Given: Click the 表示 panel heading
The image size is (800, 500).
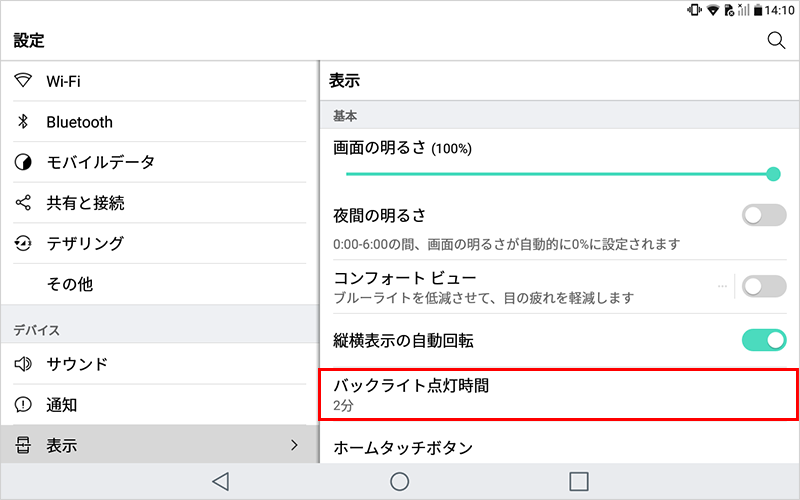Looking at the screenshot, I should click(344, 80).
